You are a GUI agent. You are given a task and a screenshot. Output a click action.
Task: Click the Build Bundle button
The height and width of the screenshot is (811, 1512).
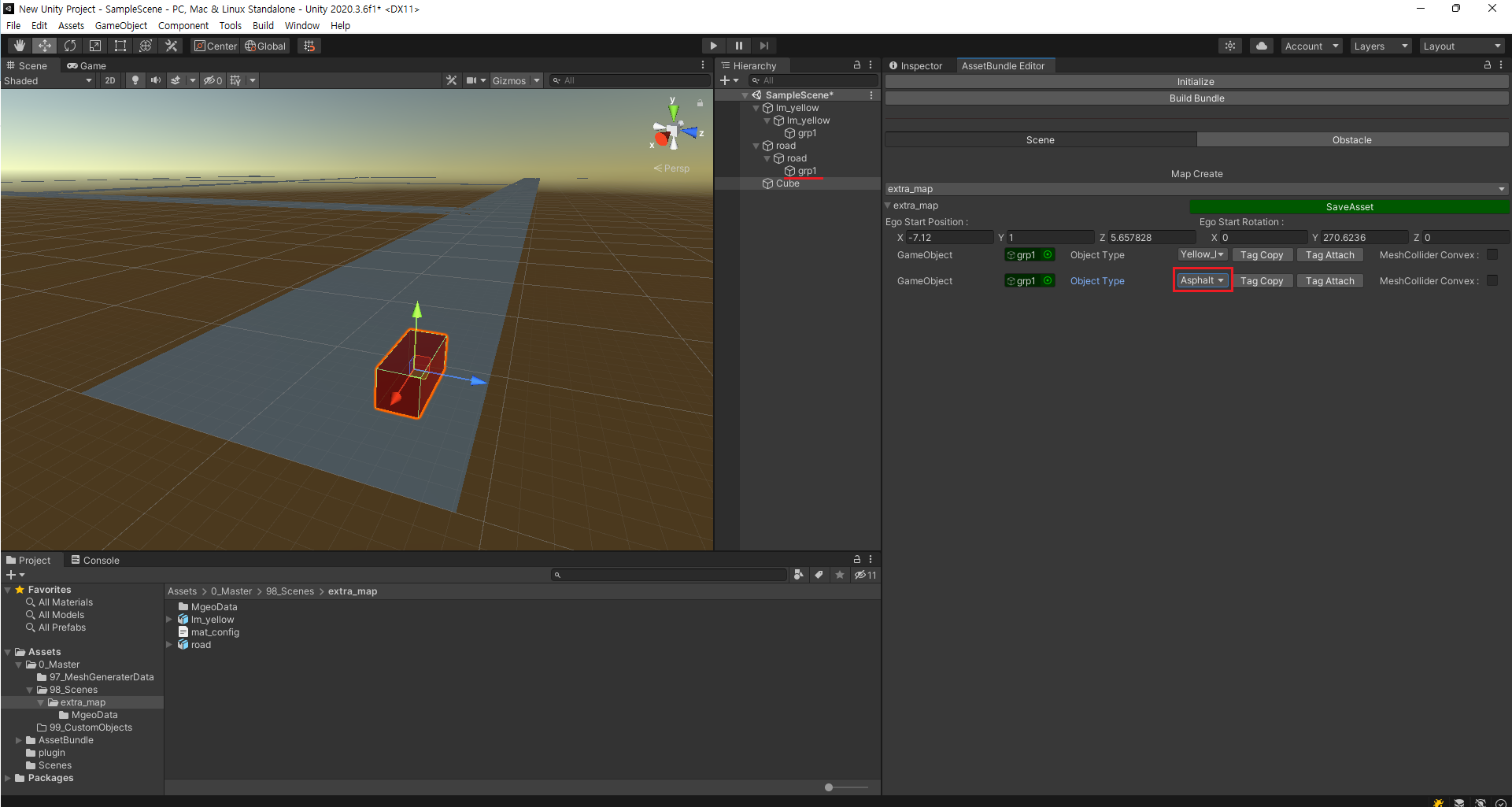[x=1196, y=98]
